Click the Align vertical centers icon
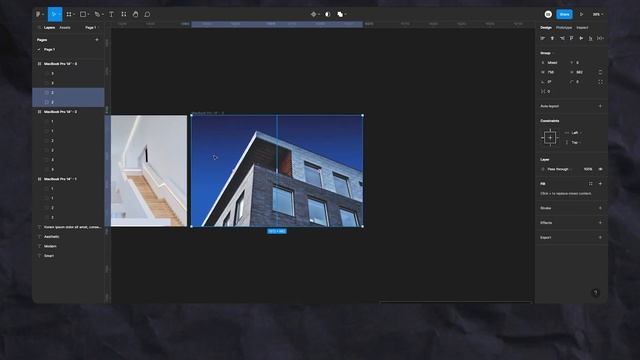This screenshot has width=640, height=360. pos(581,38)
